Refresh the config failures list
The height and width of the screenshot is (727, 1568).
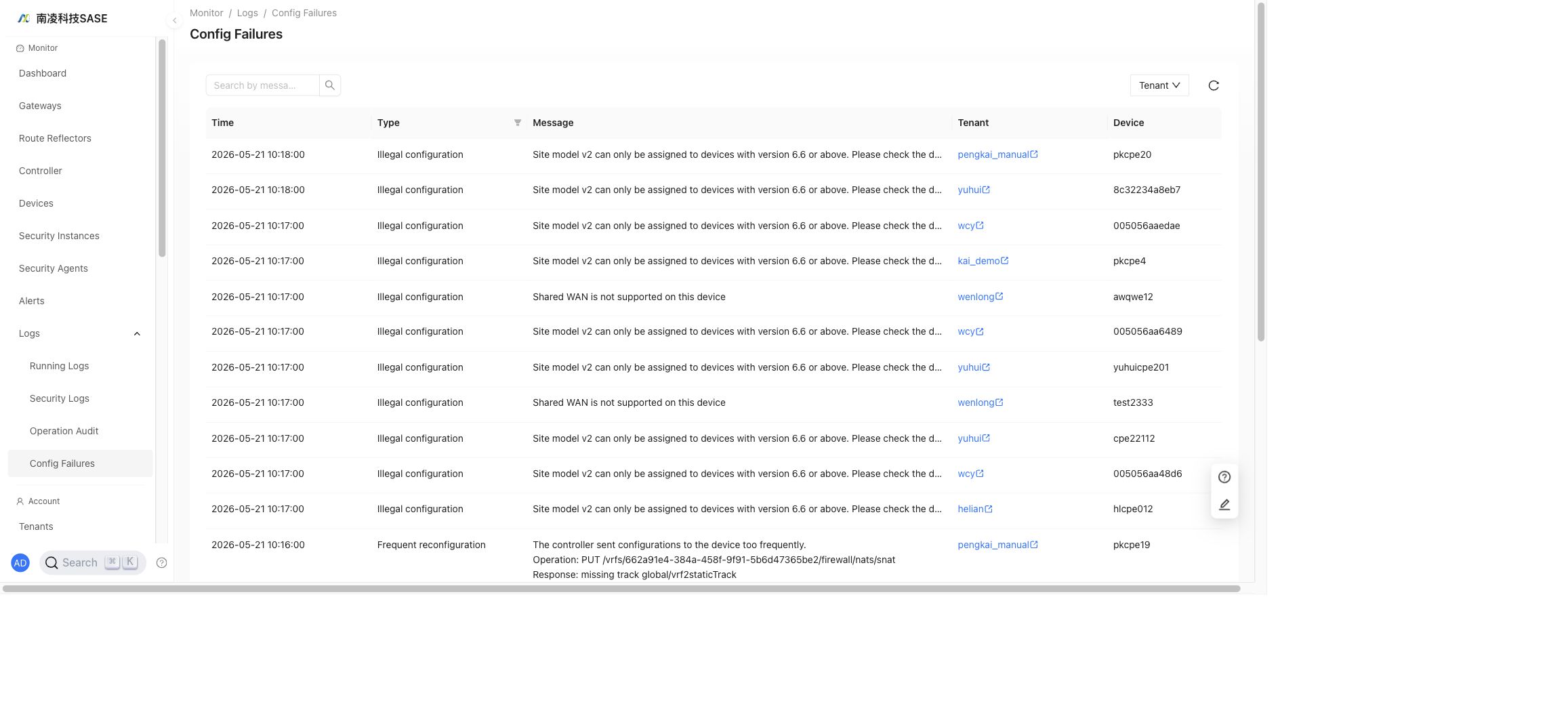pyautogui.click(x=1214, y=85)
